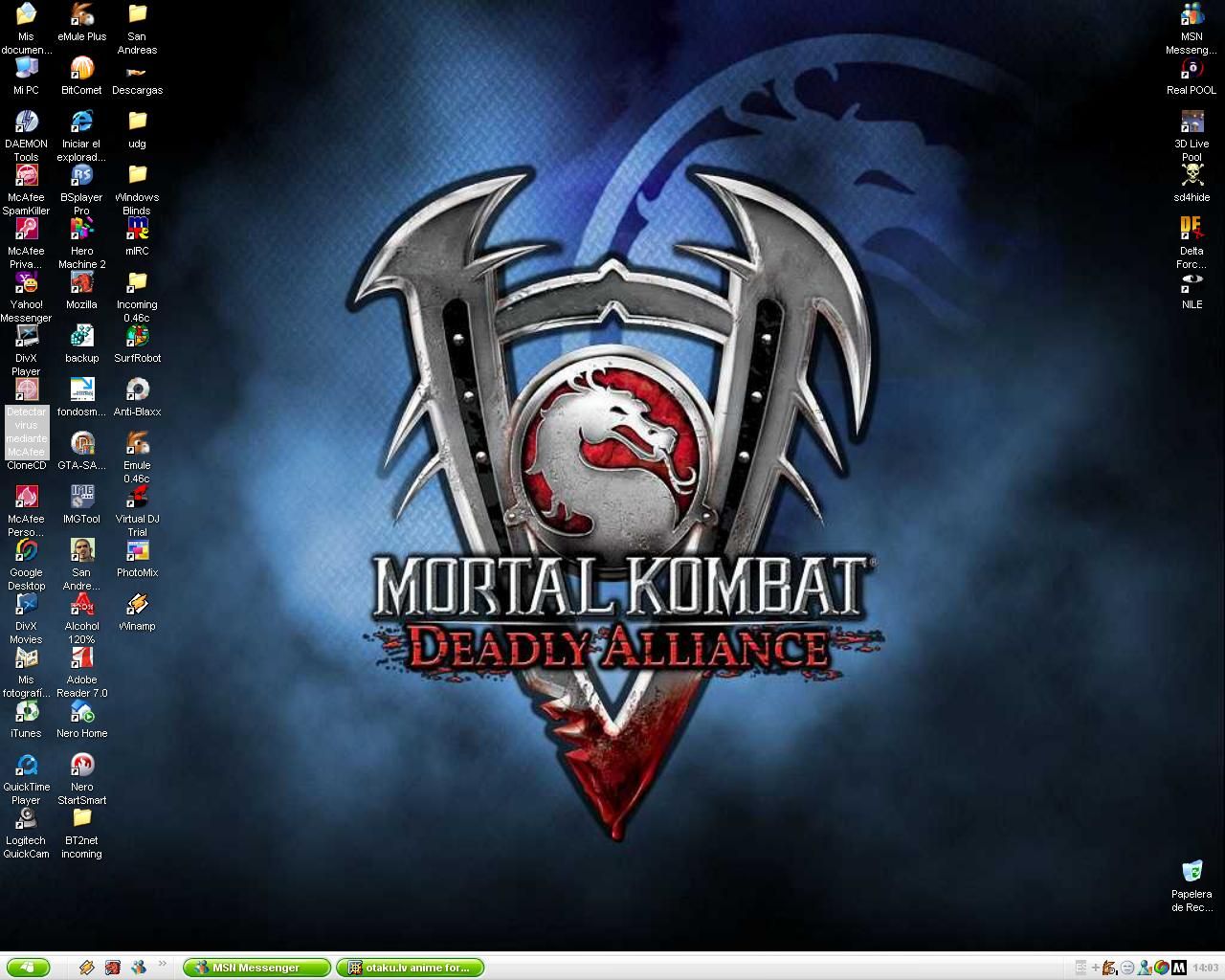
Task: Open DivX Movies folder shortcut
Action: (x=26, y=604)
